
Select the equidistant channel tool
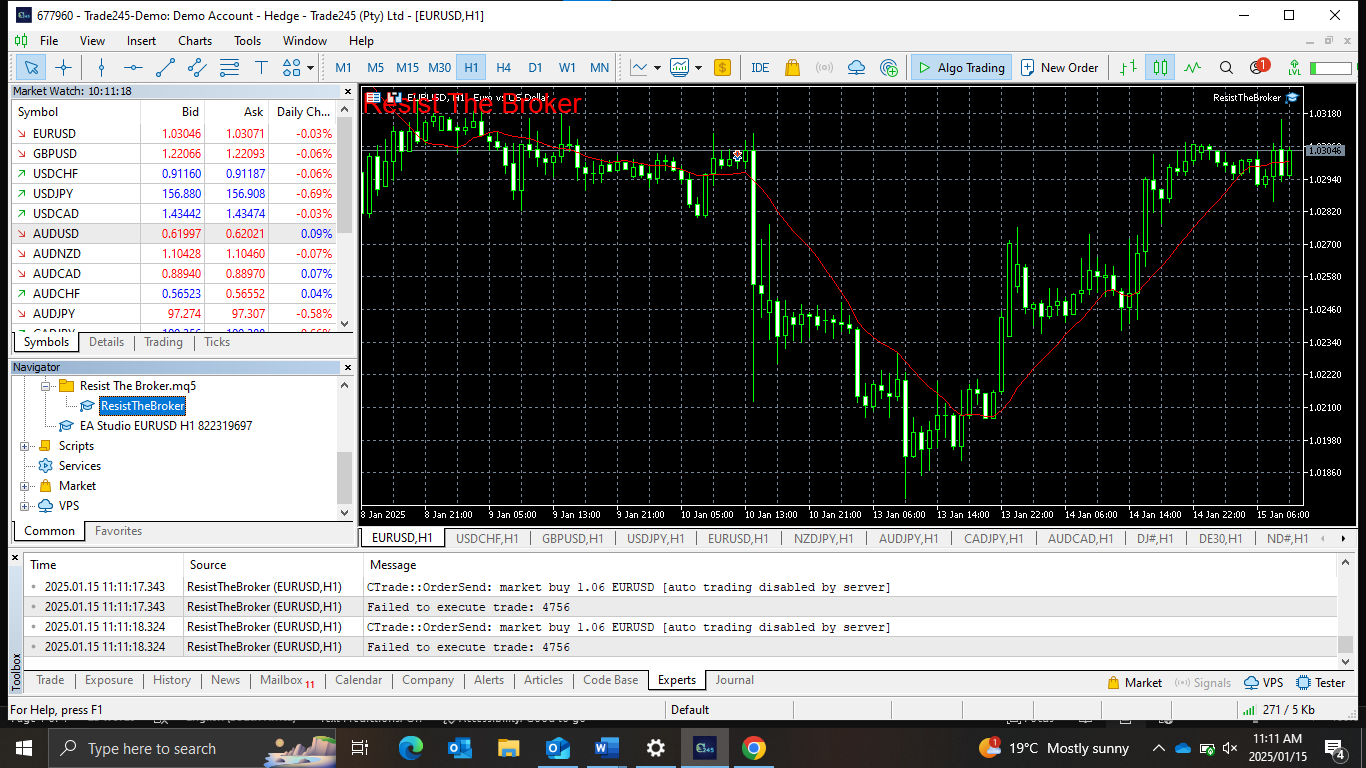tap(197, 68)
